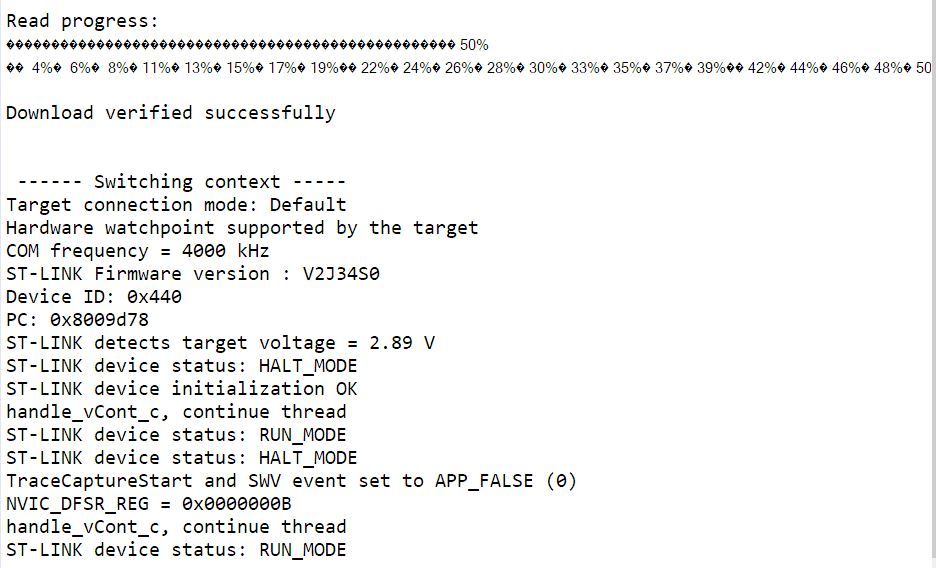Click the ST-LINK Firmware version V2J34S0 line

pyautogui.click(x=193, y=274)
